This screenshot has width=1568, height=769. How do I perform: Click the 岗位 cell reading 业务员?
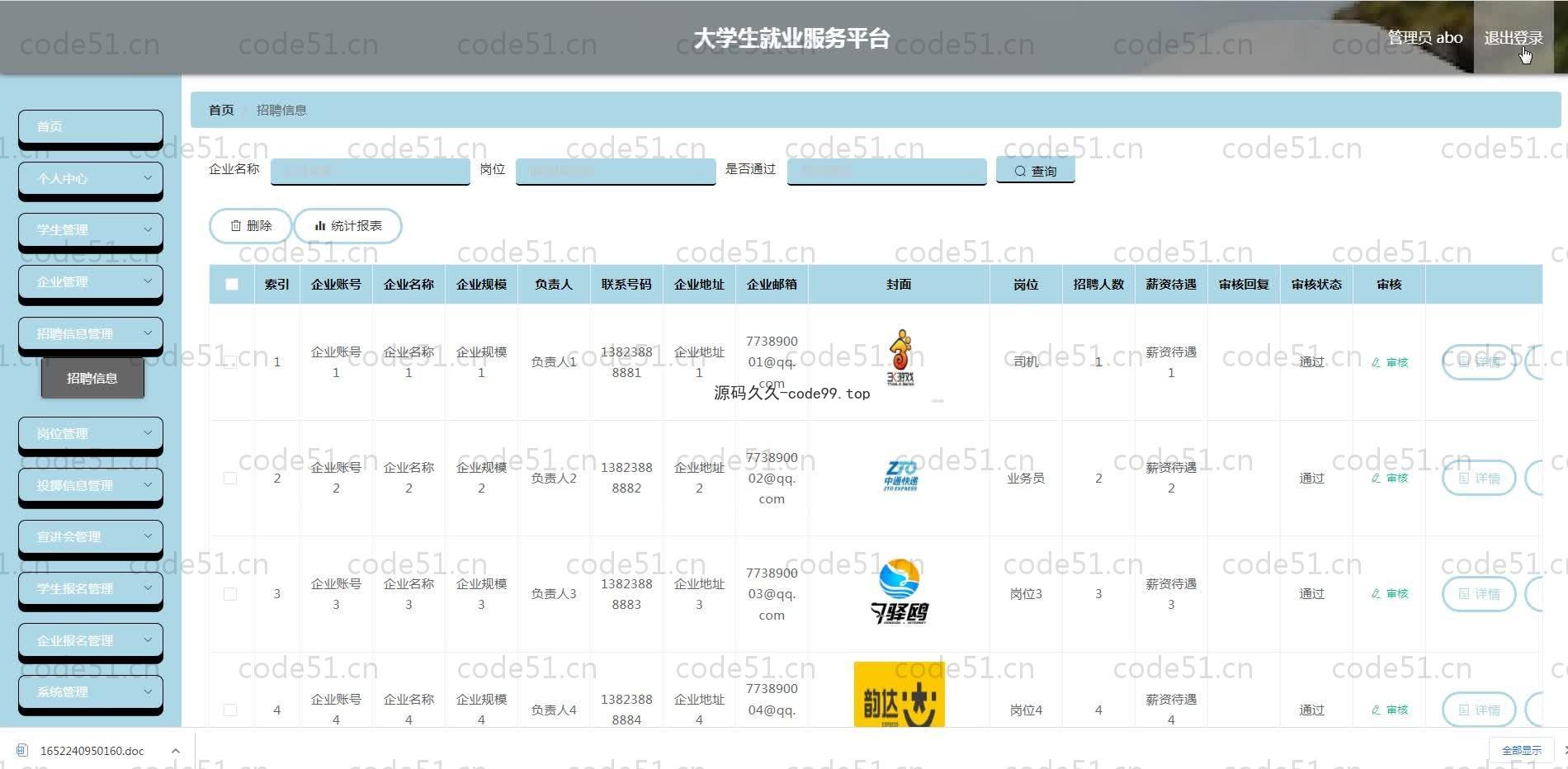[1026, 478]
